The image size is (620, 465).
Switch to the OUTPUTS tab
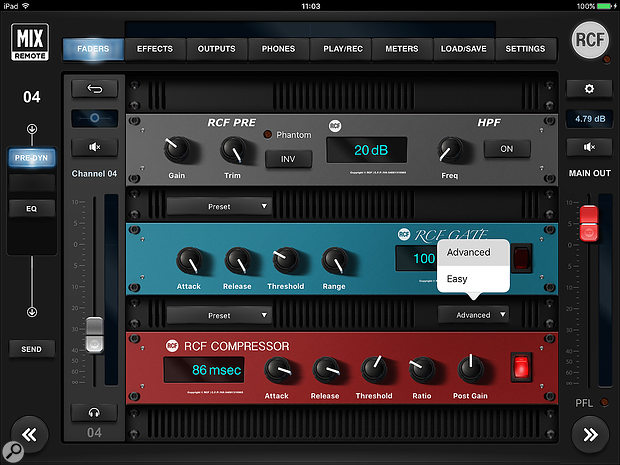217,49
